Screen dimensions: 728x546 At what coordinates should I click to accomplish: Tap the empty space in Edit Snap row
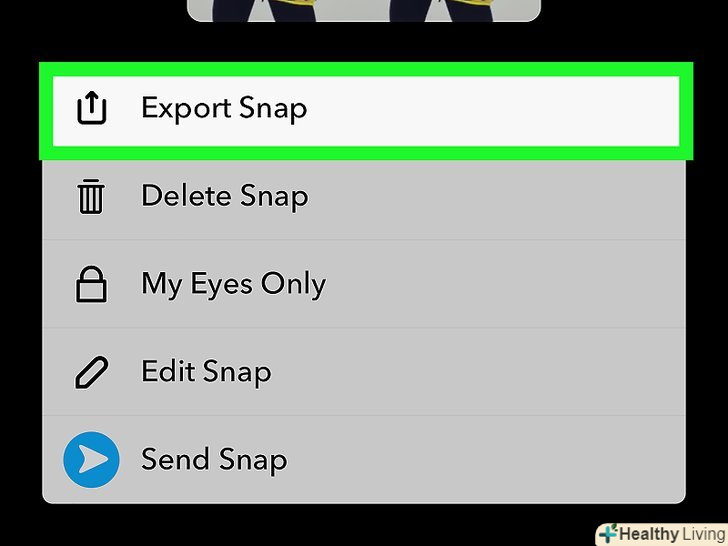478,372
